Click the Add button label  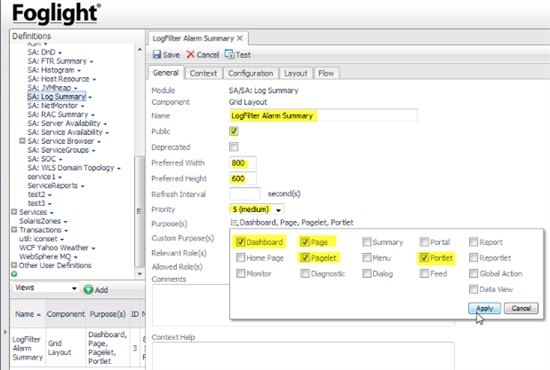[x=101, y=290]
